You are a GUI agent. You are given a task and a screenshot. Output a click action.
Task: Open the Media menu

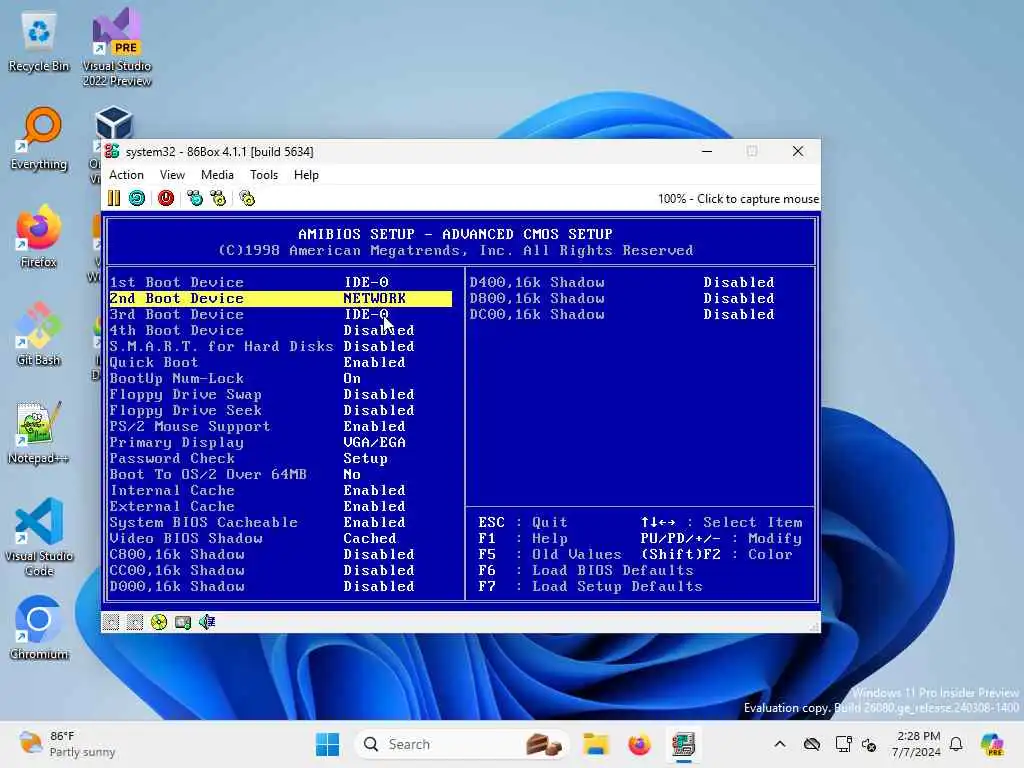pos(217,175)
